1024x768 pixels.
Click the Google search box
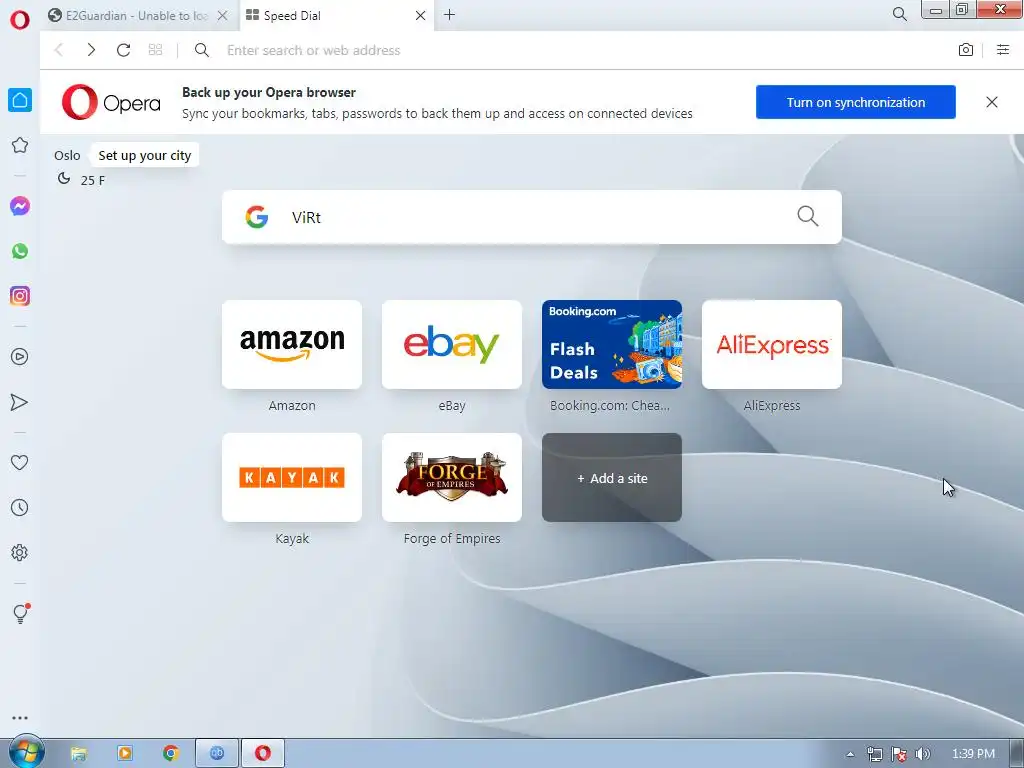532,217
